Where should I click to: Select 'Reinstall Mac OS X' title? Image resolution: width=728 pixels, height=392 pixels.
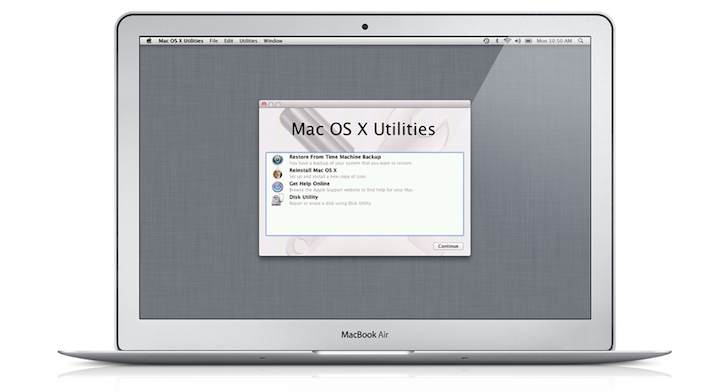tap(313, 170)
